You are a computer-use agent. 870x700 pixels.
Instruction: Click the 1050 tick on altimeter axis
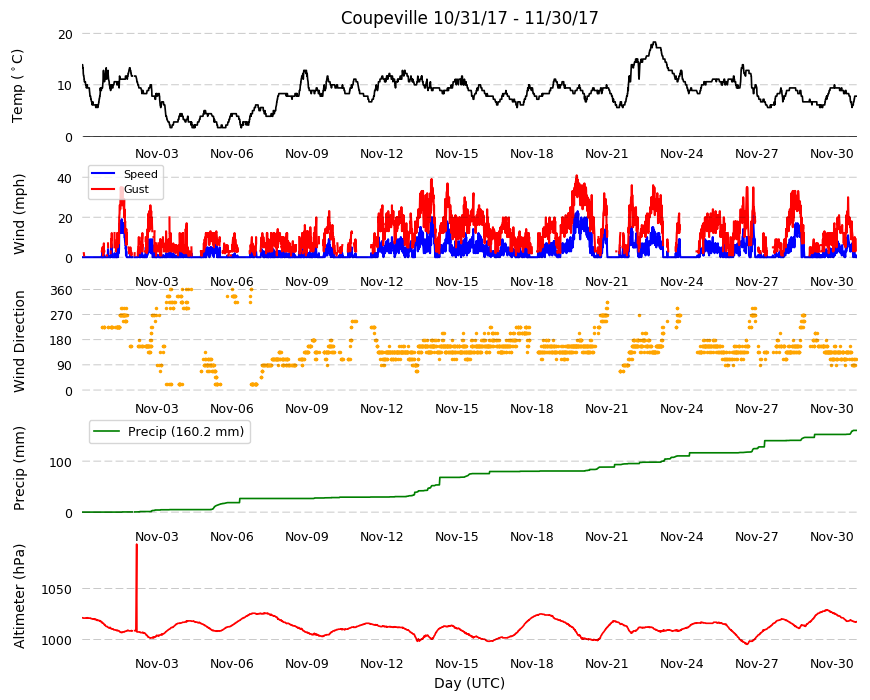[57, 589]
